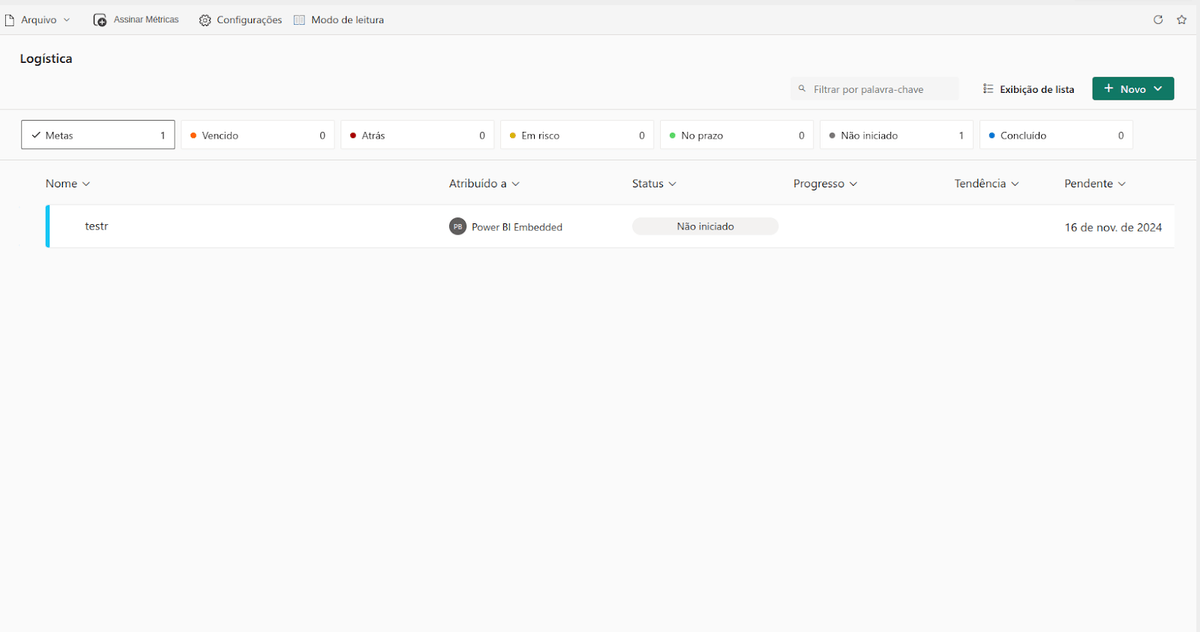Toggle the Não iniciado filter card

coord(896,135)
